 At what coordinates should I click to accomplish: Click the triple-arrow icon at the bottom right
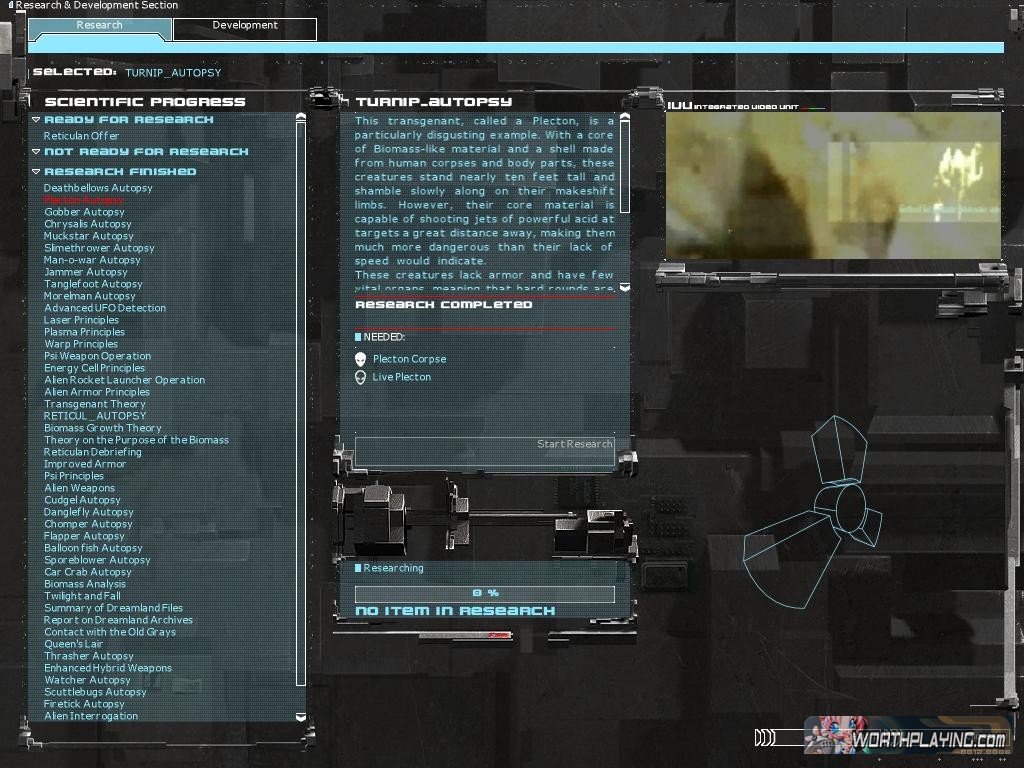coord(765,738)
